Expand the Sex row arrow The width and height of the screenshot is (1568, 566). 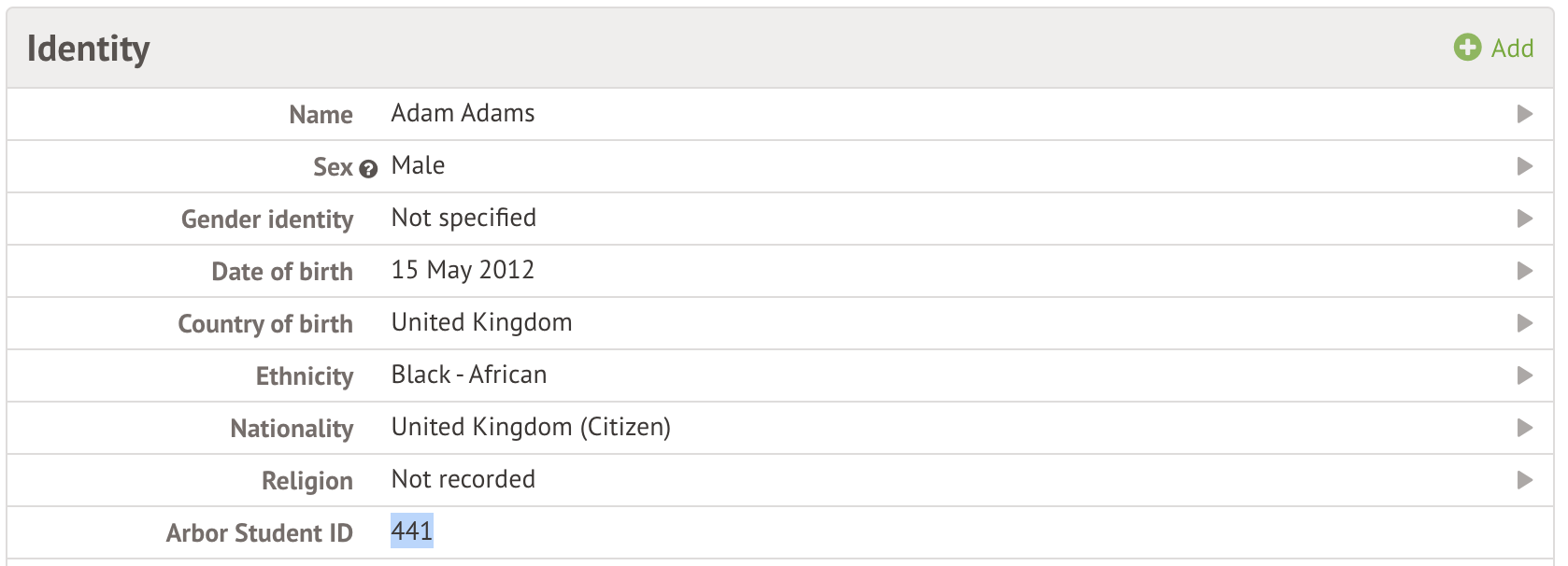(1525, 166)
